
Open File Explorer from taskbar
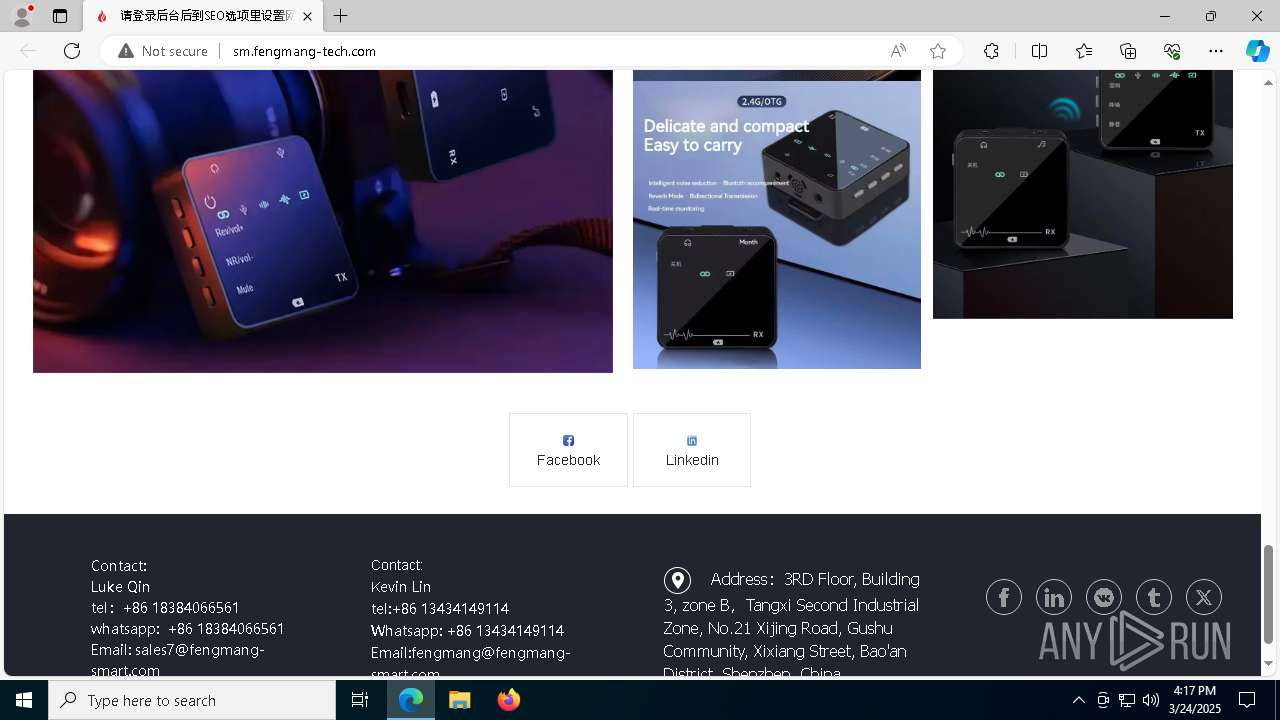(x=459, y=700)
